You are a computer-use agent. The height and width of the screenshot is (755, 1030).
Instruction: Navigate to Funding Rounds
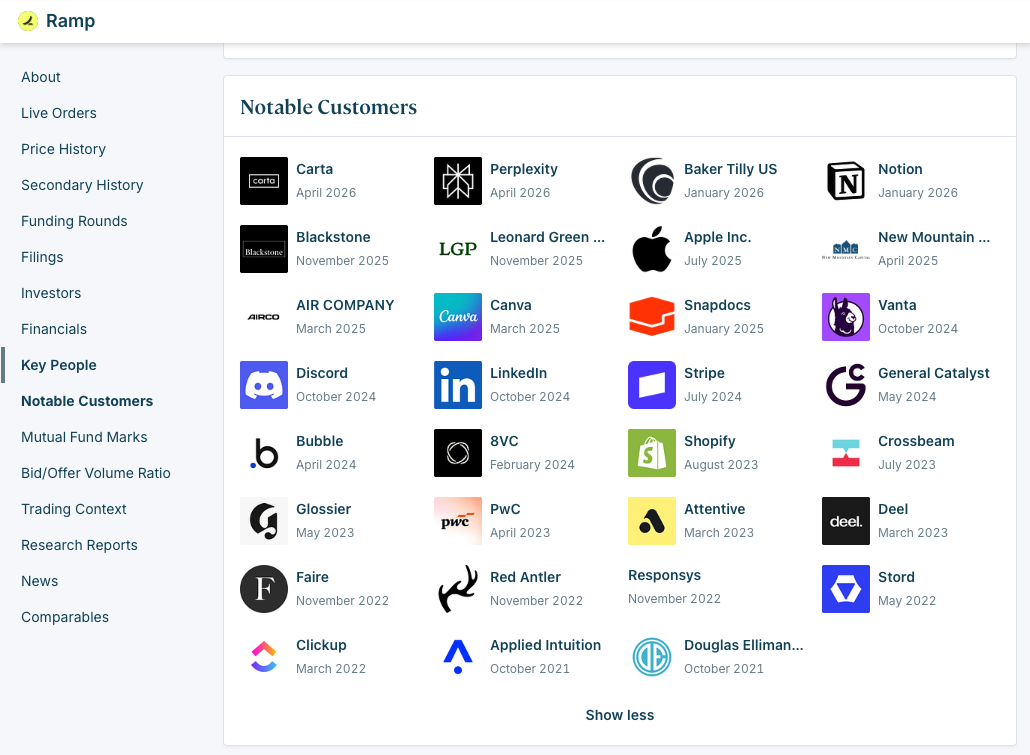tap(74, 221)
